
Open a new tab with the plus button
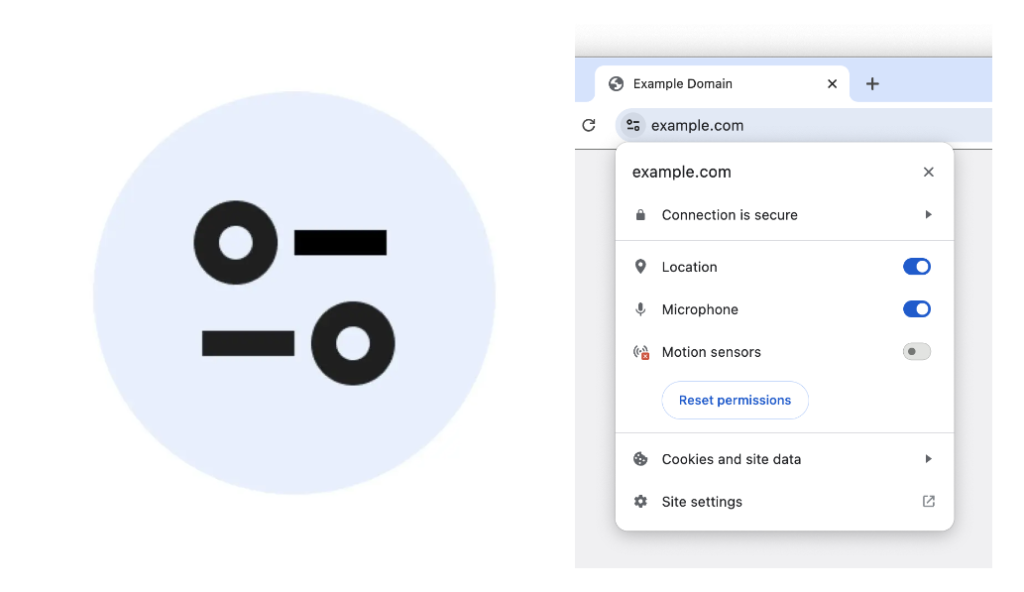coord(872,84)
